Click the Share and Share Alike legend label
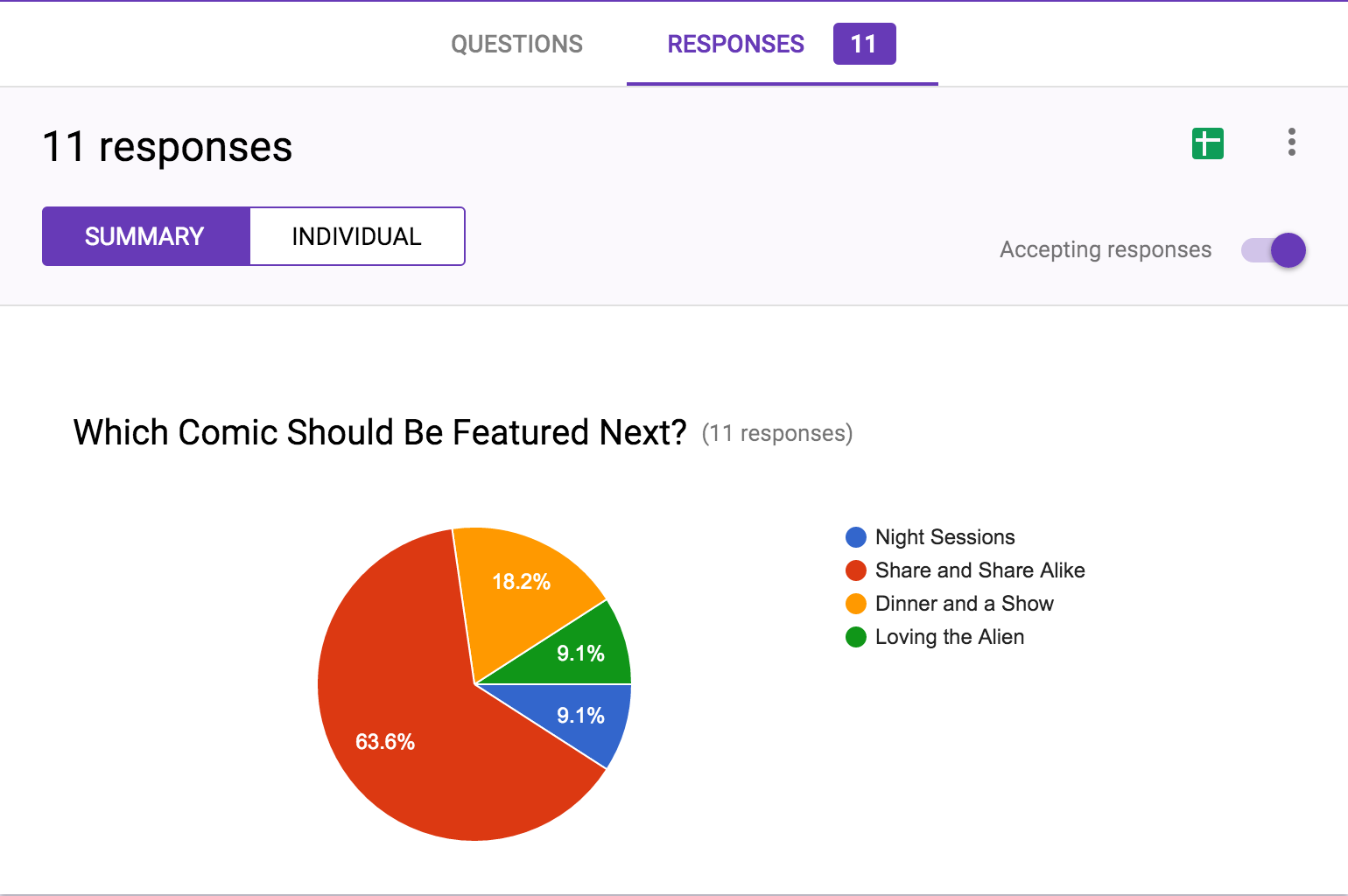Screen dimensions: 1348x896 click(980, 570)
